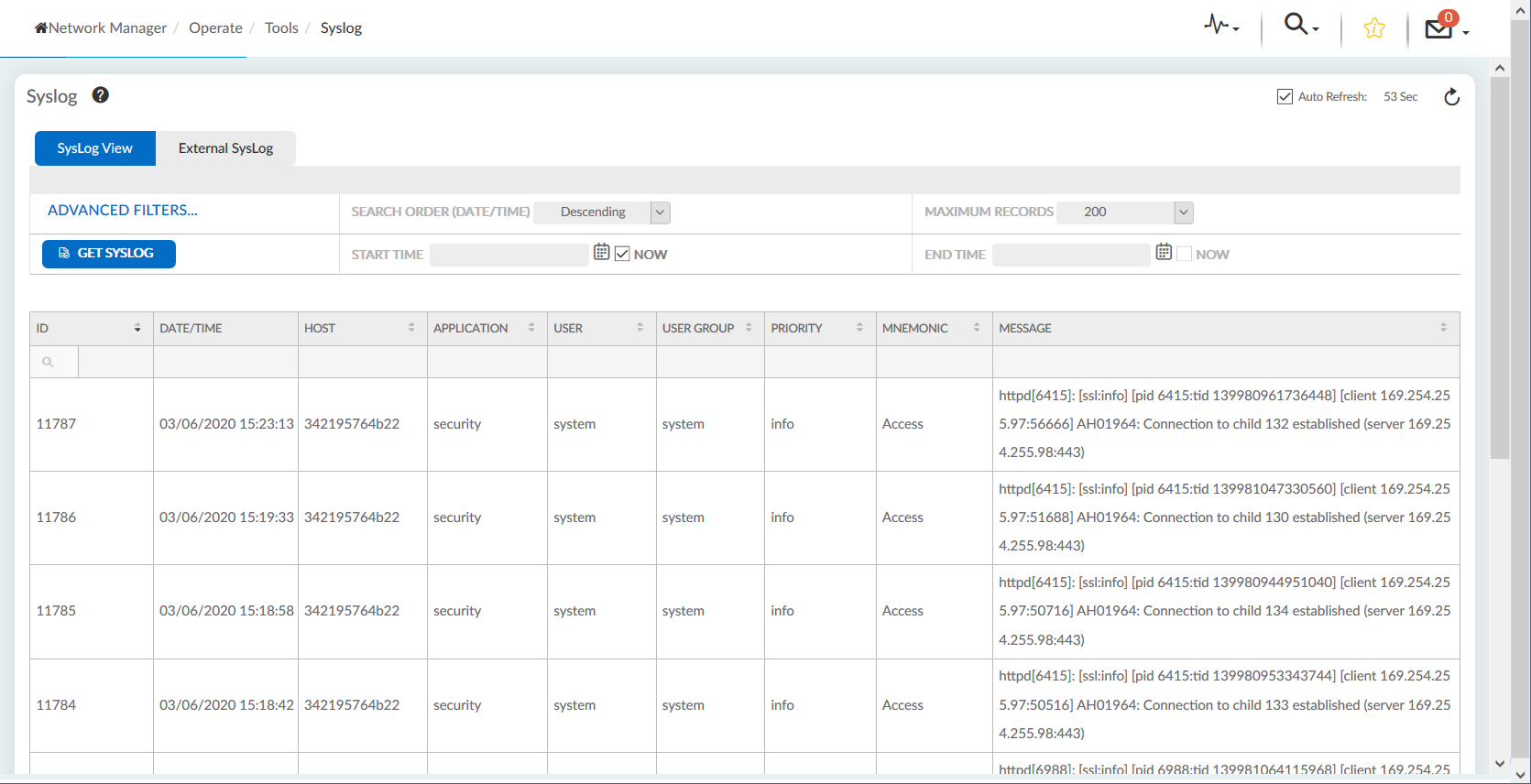The image size is (1531, 784).
Task: Click the table's vertical scrollbar
Action: tap(1500, 267)
